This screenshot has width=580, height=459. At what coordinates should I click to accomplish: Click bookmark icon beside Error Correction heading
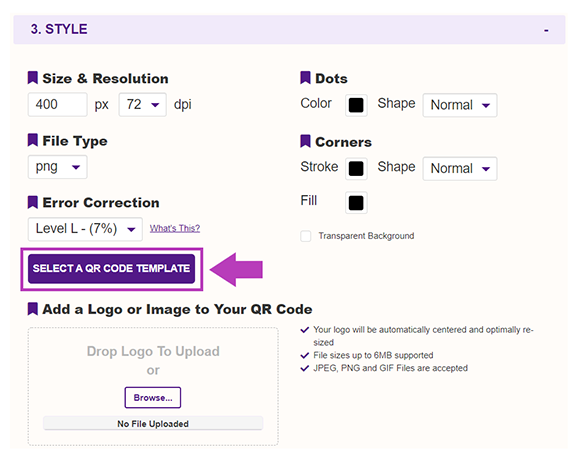pos(33,202)
